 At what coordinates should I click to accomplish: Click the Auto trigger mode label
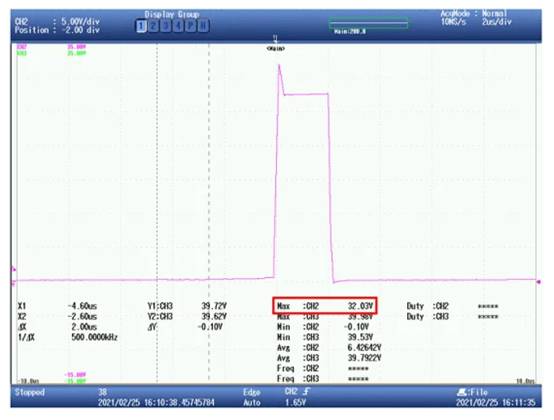pos(252,403)
